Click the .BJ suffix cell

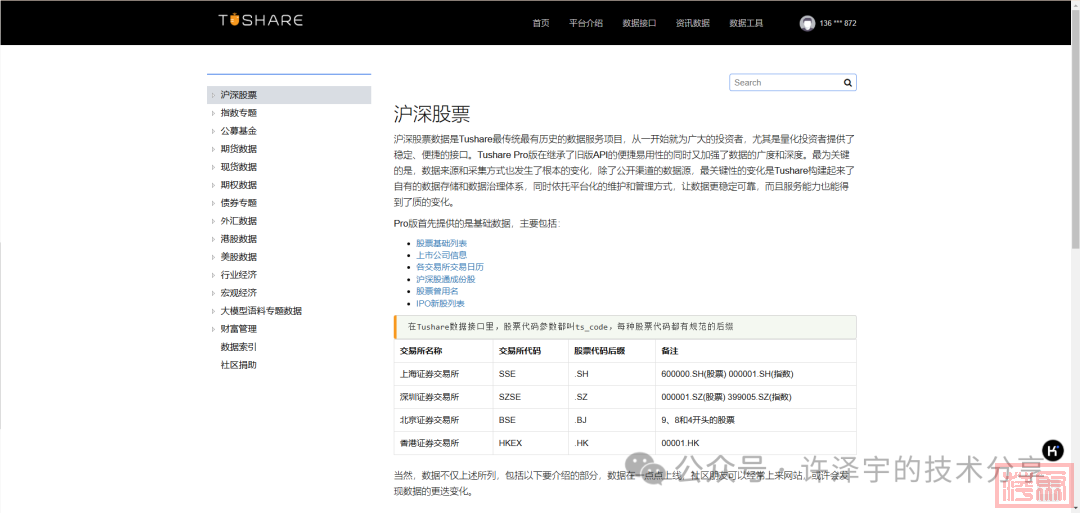612,420
